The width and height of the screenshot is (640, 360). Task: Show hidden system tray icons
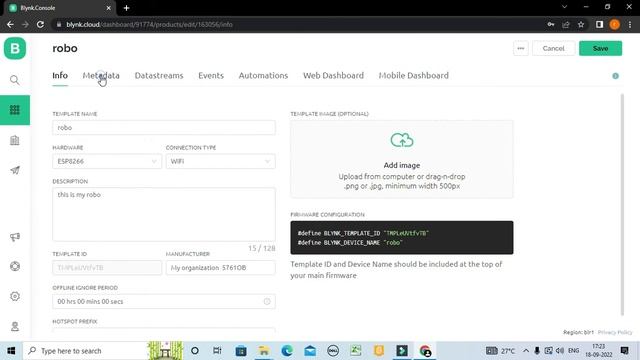pos(526,351)
